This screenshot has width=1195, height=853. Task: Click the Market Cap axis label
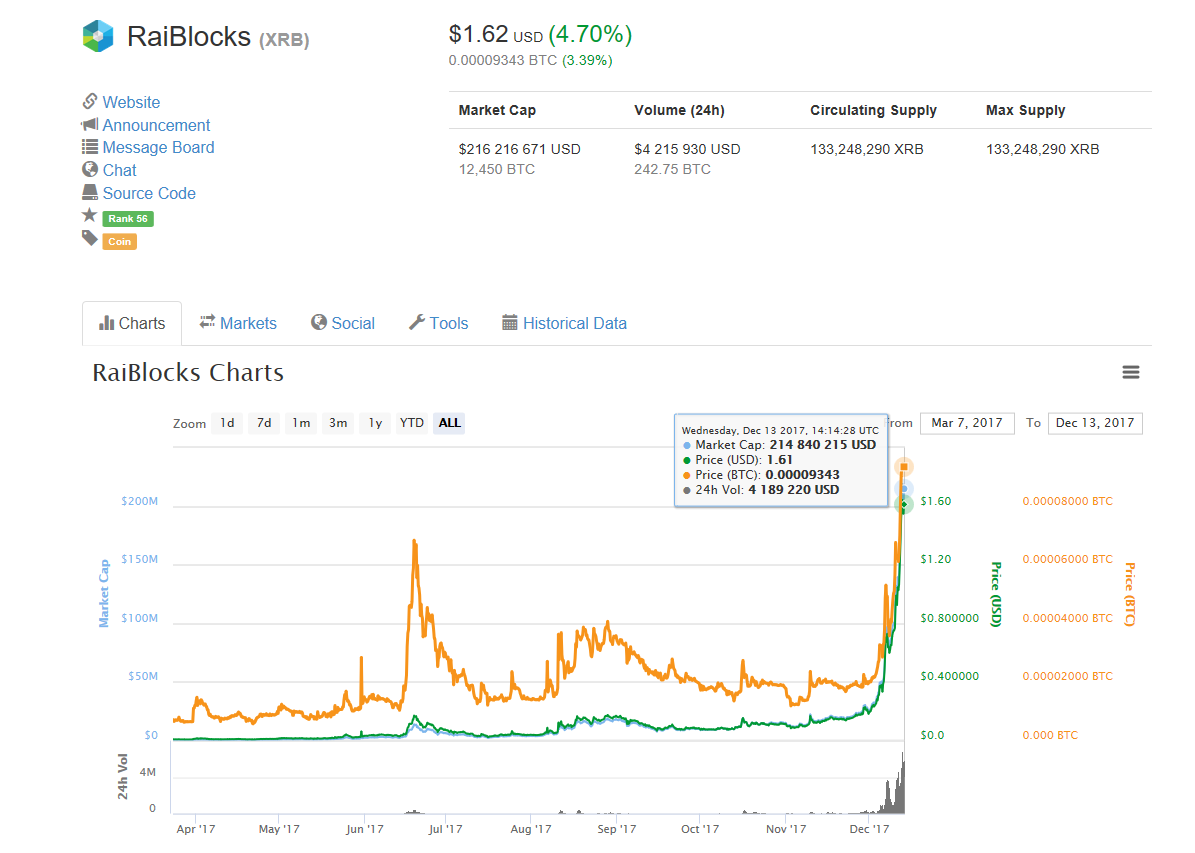[104, 593]
